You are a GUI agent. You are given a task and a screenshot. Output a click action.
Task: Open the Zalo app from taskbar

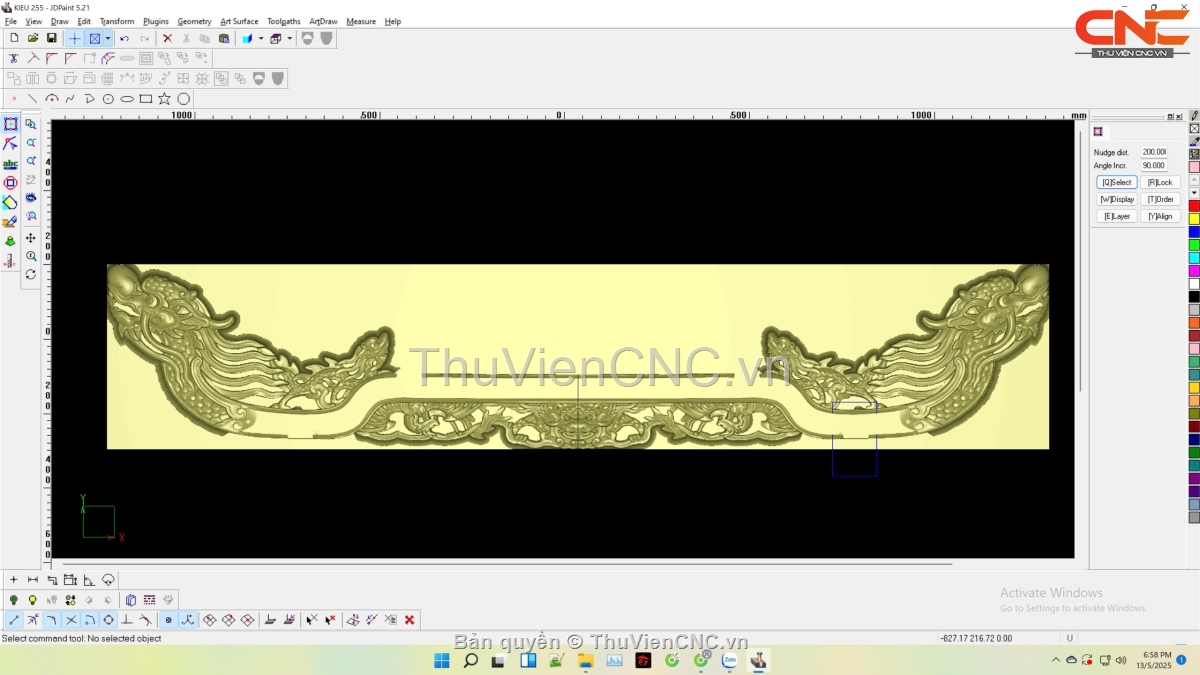pos(730,660)
